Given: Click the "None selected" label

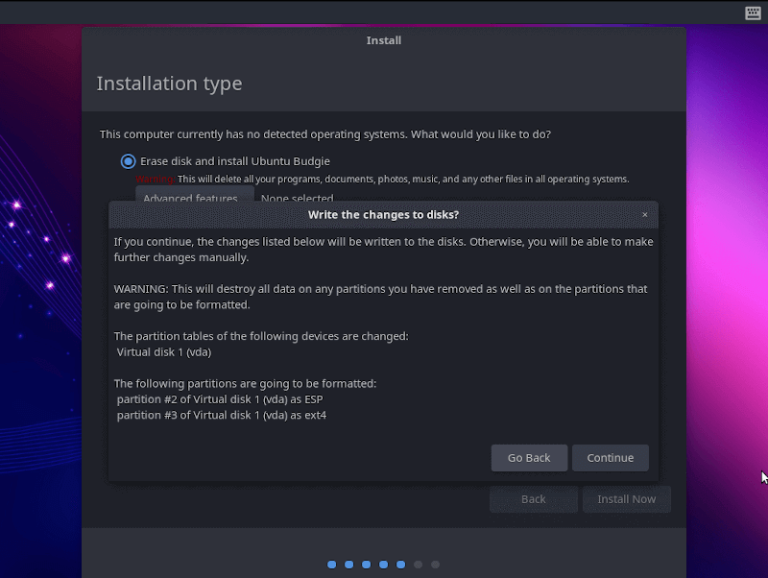Looking at the screenshot, I should tap(297, 197).
